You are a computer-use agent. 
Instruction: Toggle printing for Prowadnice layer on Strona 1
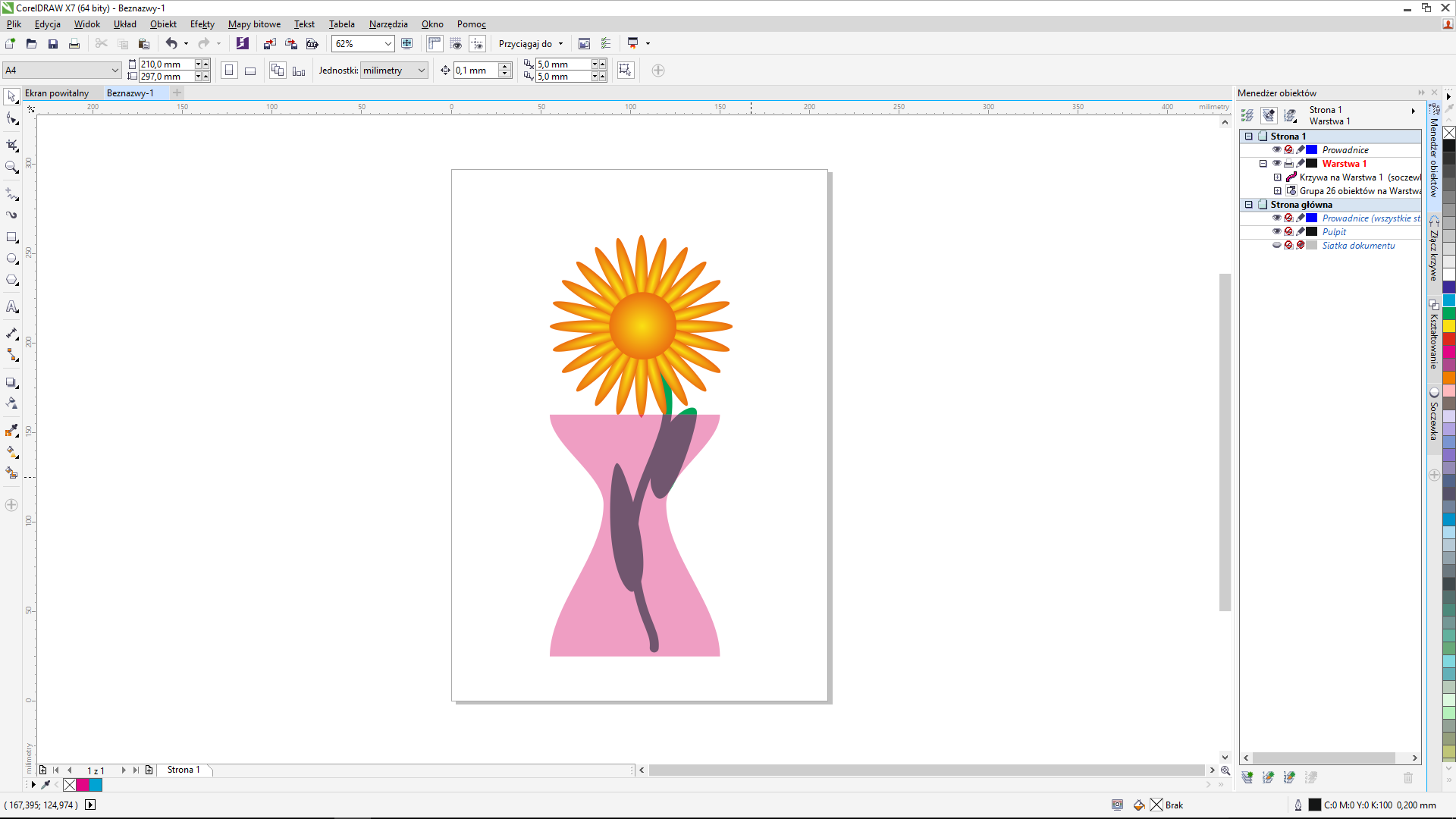tap(1288, 150)
